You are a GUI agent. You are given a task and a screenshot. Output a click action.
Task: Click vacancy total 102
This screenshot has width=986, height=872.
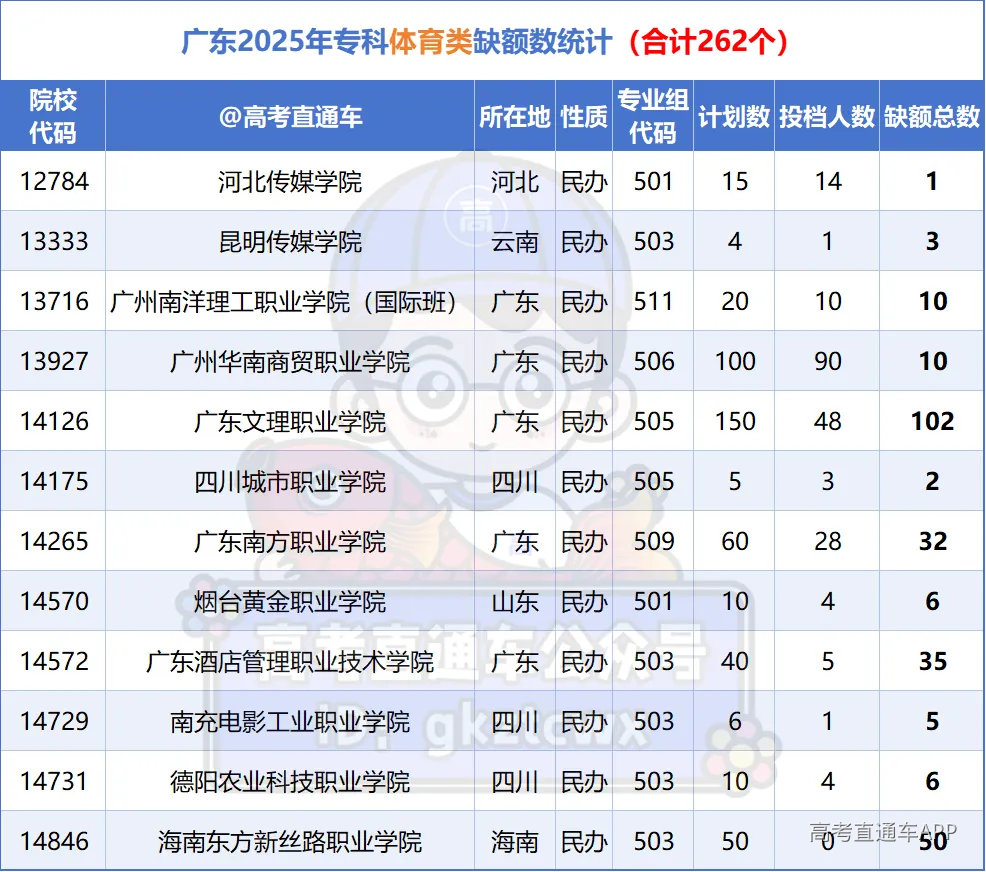click(932, 422)
